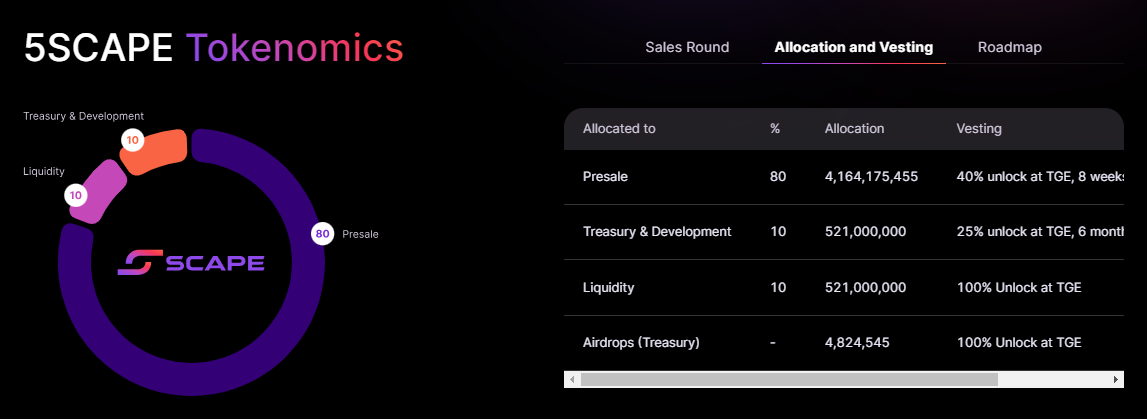Click the 5SCAPE logo in chart center

pyautogui.click(x=190, y=263)
